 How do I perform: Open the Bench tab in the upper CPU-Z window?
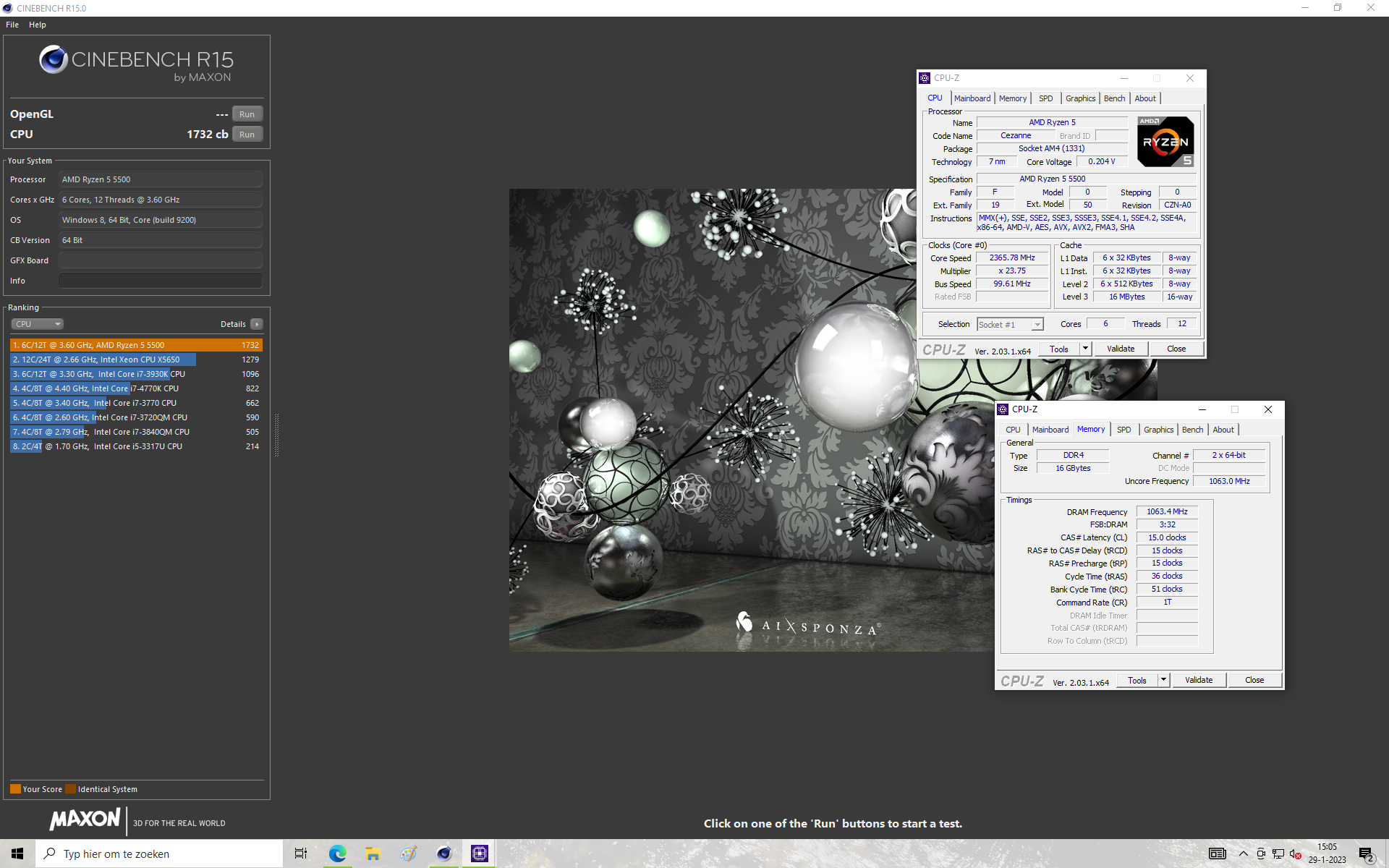click(1114, 98)
